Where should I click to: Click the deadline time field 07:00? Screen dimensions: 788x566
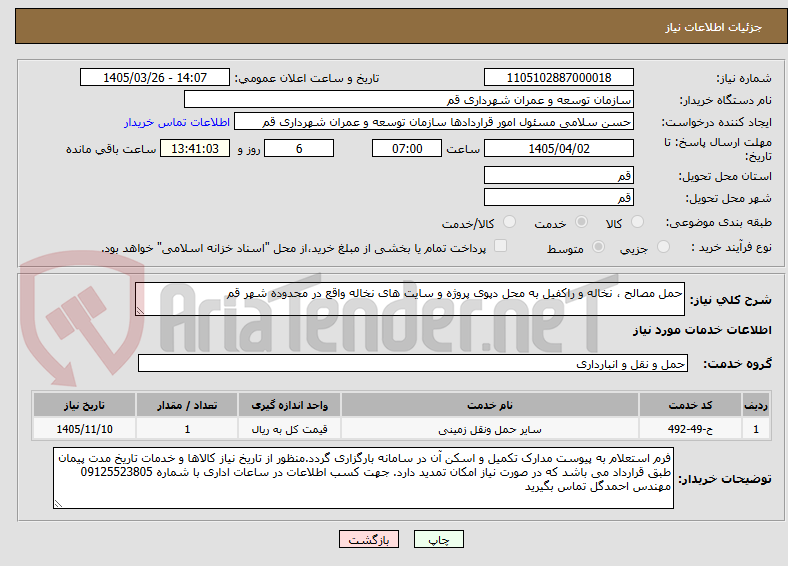coord(407,148)
